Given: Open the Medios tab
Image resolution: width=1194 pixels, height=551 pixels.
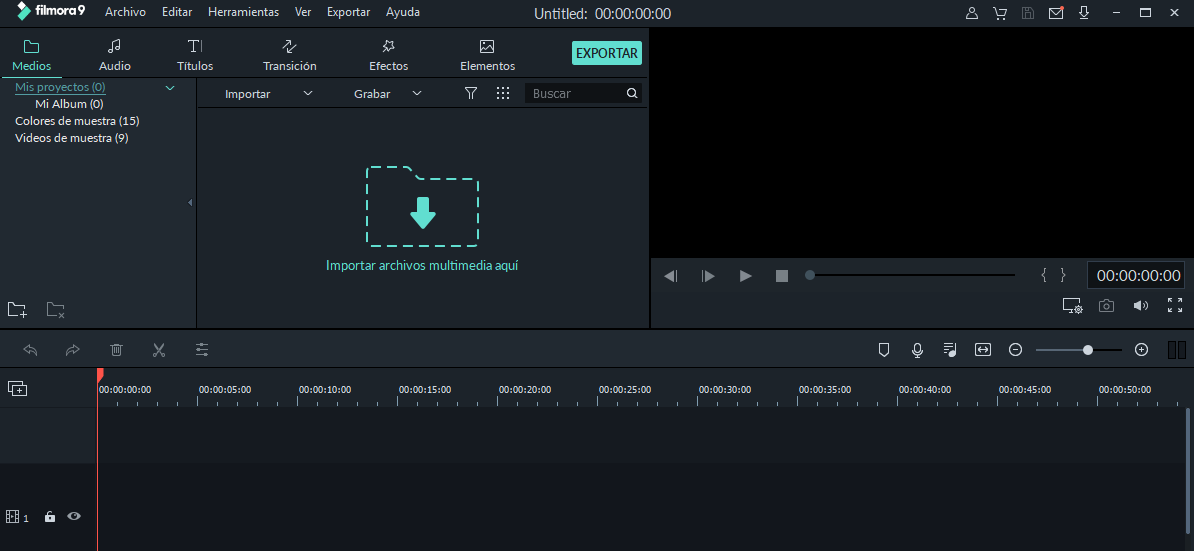Looking at the screenshot, I should pos(32,56).
